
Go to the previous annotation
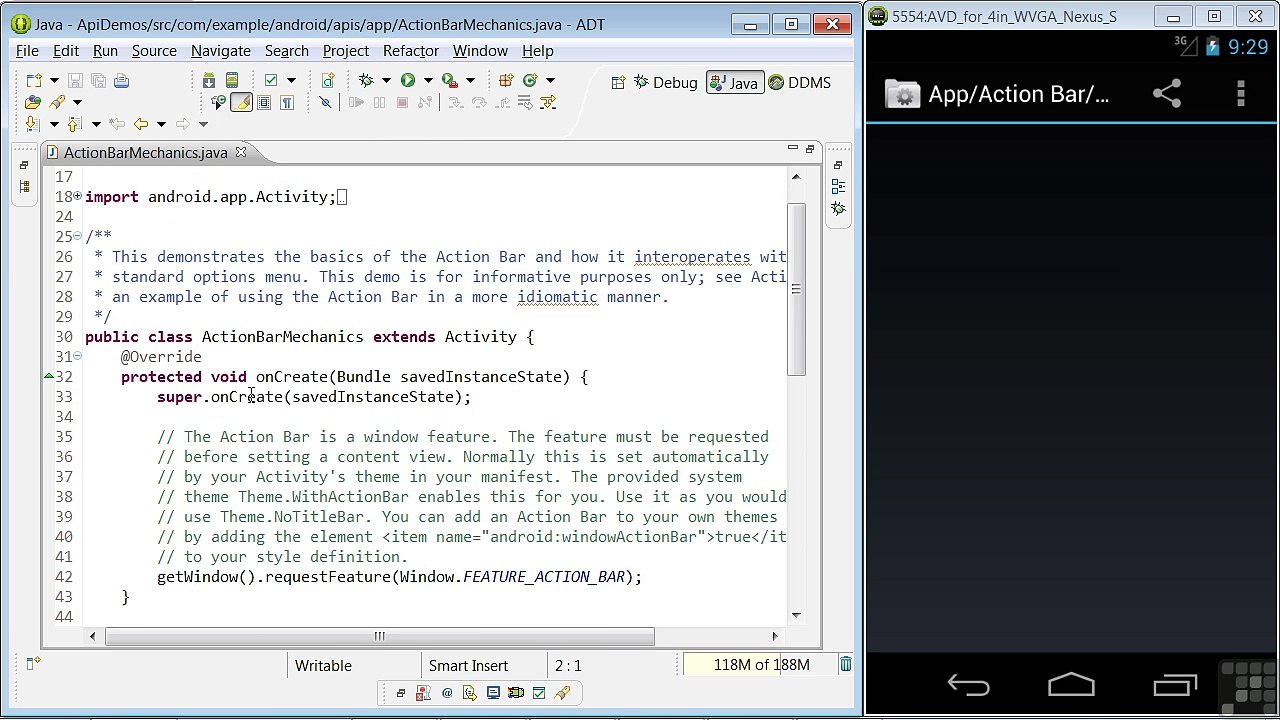(x=75, y=124)
